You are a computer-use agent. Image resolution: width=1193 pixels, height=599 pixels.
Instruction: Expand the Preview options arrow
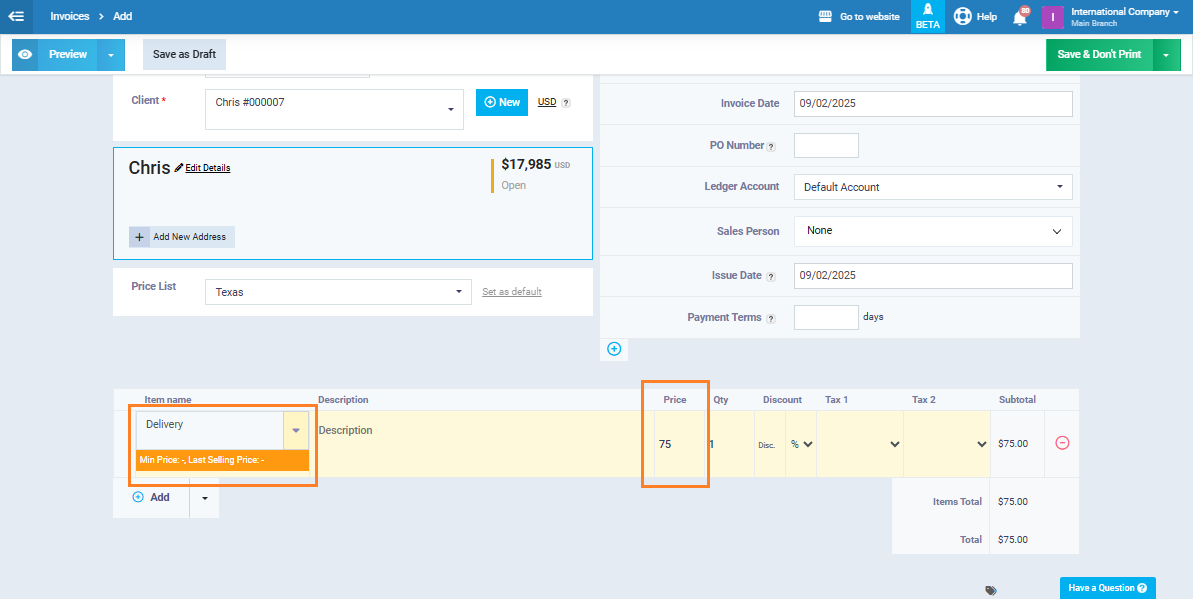click(111, 55)
